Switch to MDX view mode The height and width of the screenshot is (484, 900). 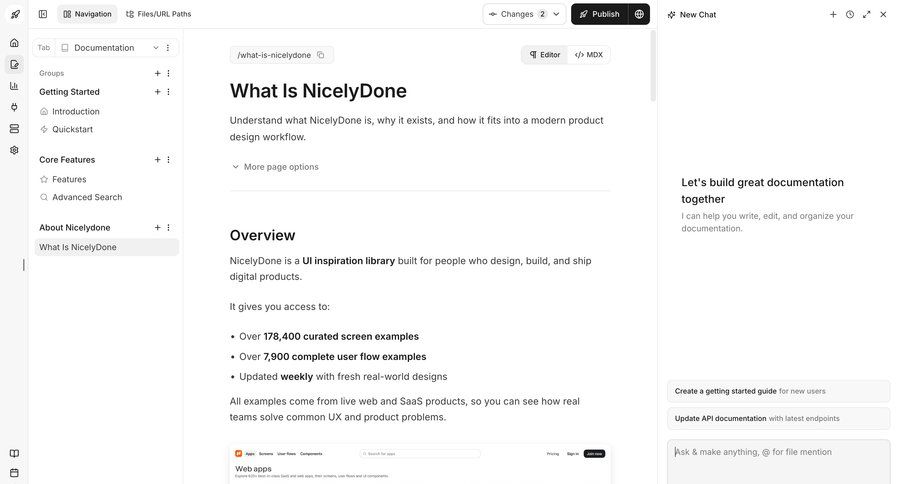pos(589,55)
